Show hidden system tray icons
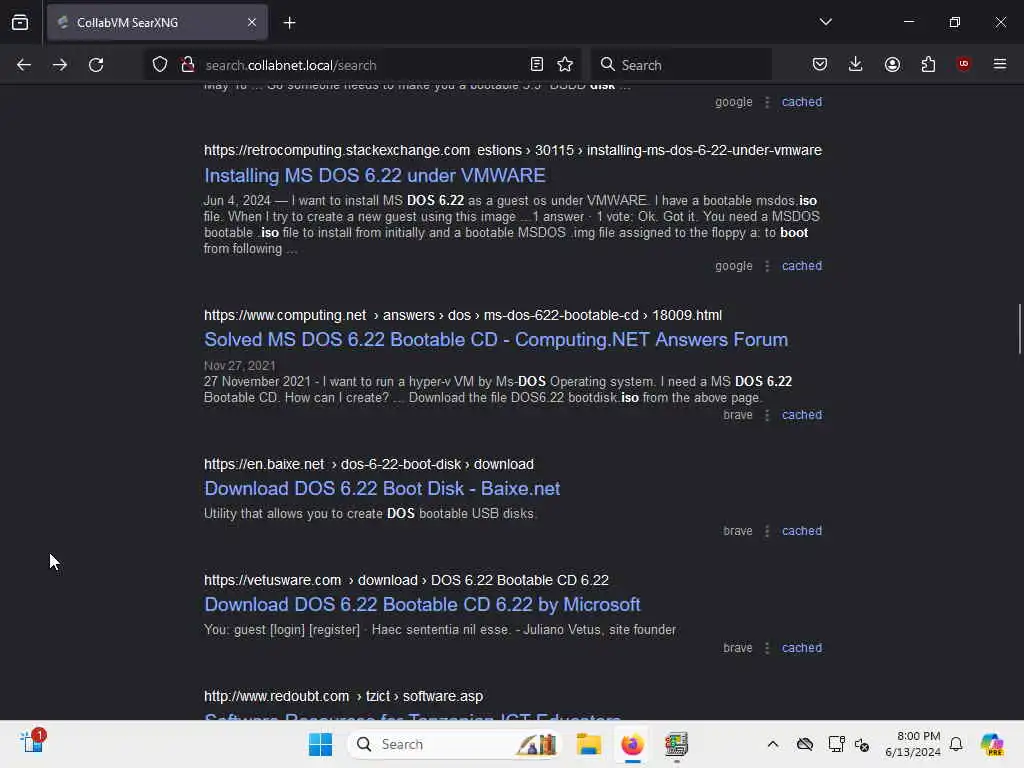The image size is (1024, 768). (x=773, y=744)
